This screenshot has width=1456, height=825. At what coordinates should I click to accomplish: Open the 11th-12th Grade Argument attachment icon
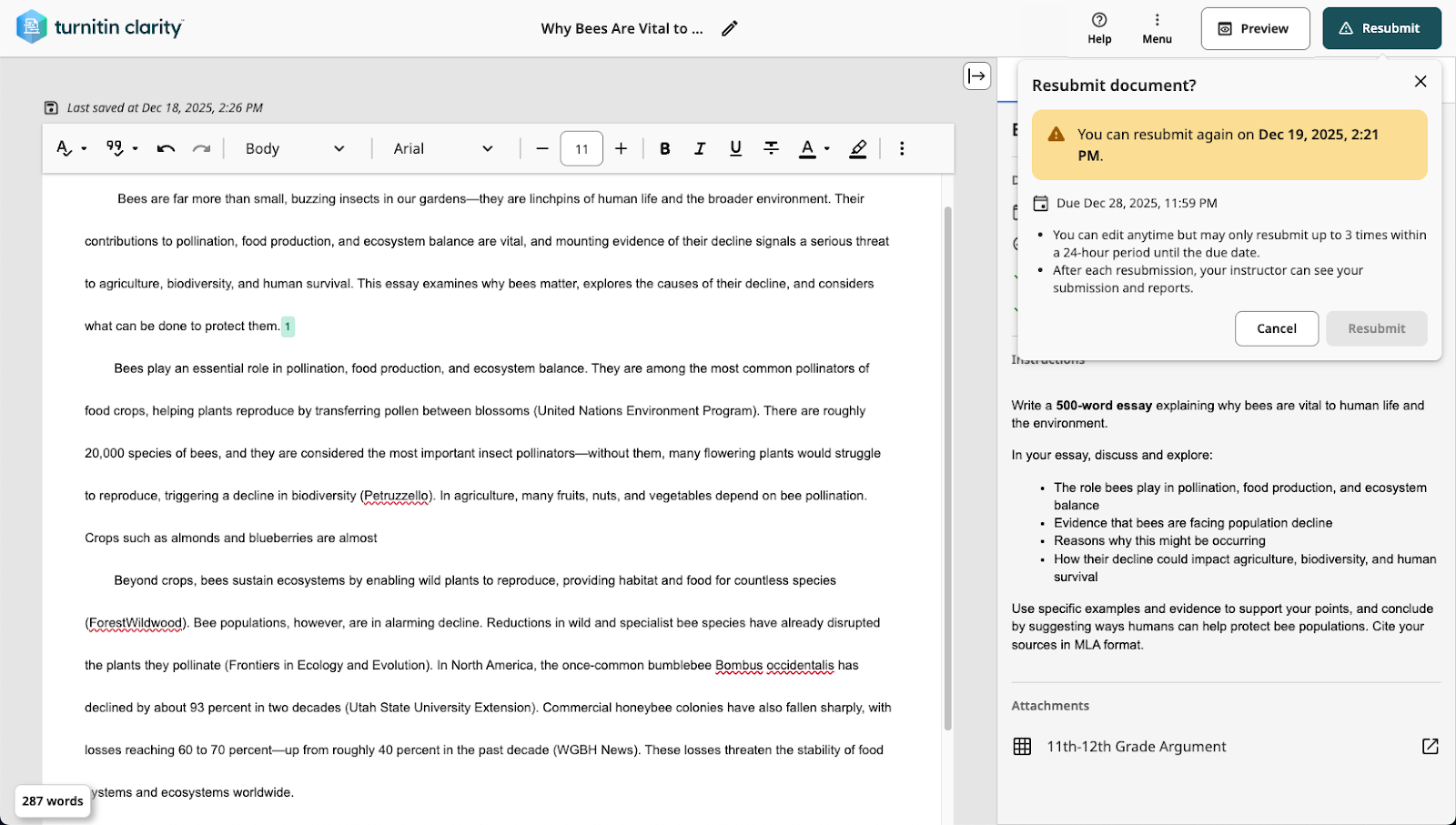coord(1430,746)
